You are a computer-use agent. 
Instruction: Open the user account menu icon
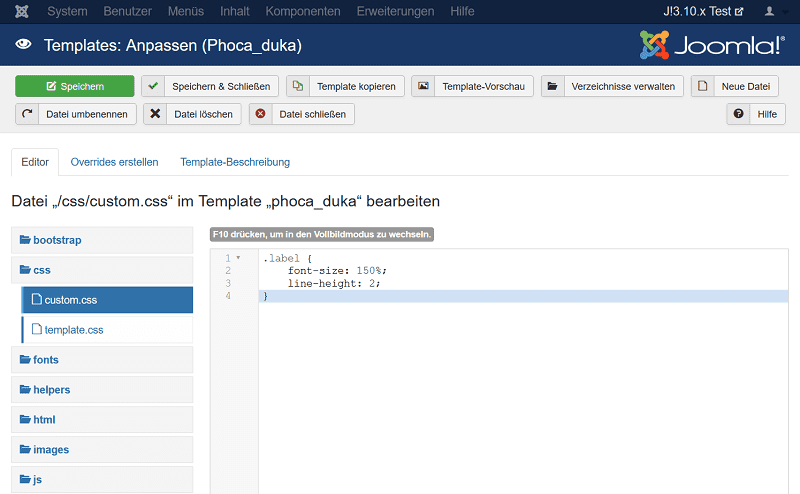point(770,11)
